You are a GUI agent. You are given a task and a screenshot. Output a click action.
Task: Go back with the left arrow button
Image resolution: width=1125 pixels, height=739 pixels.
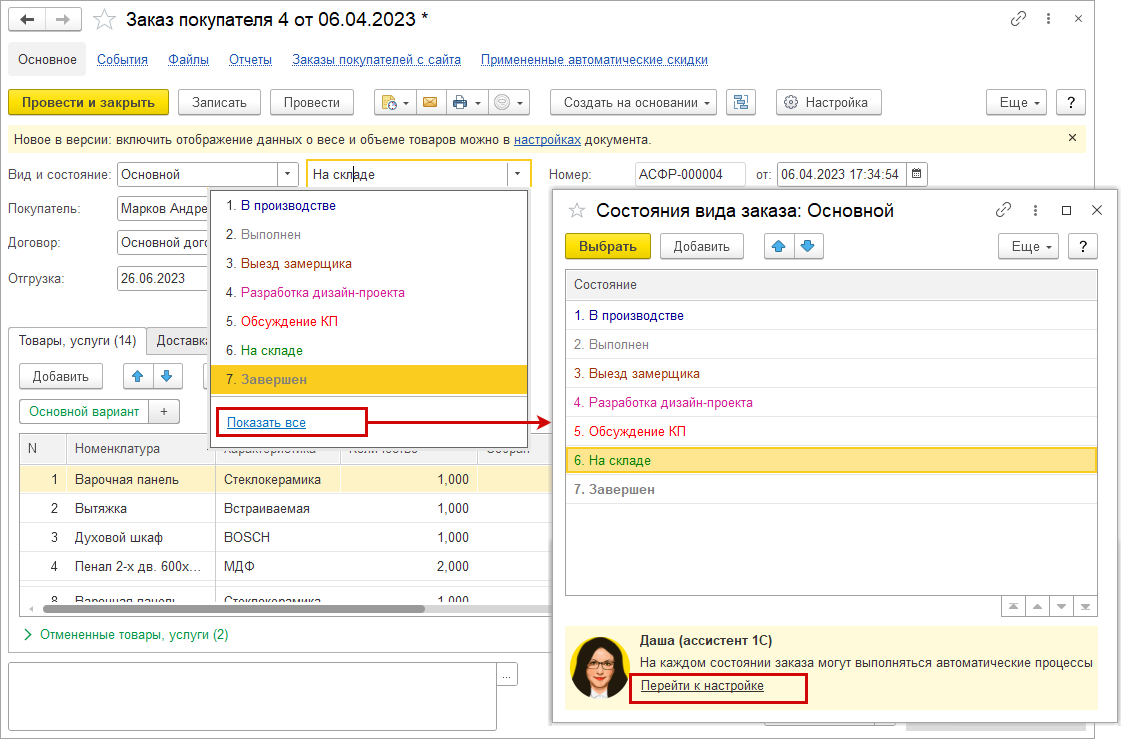point(27,19)
